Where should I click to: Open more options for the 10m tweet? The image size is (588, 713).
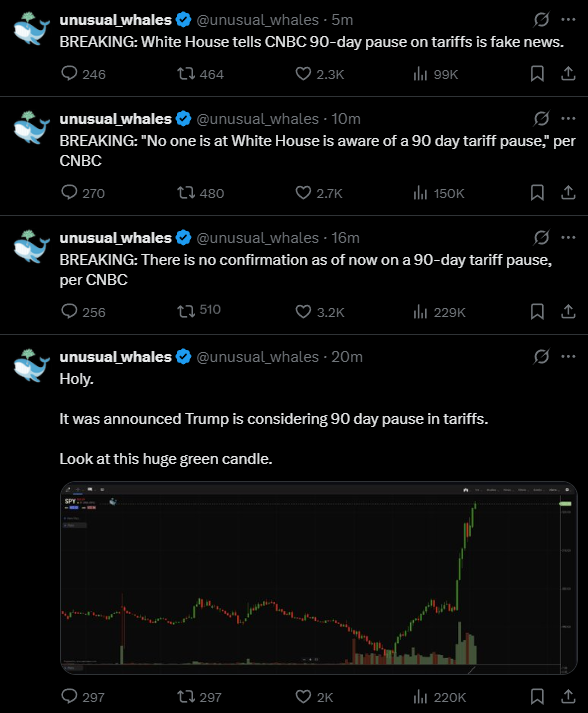(x=568, y=119)
